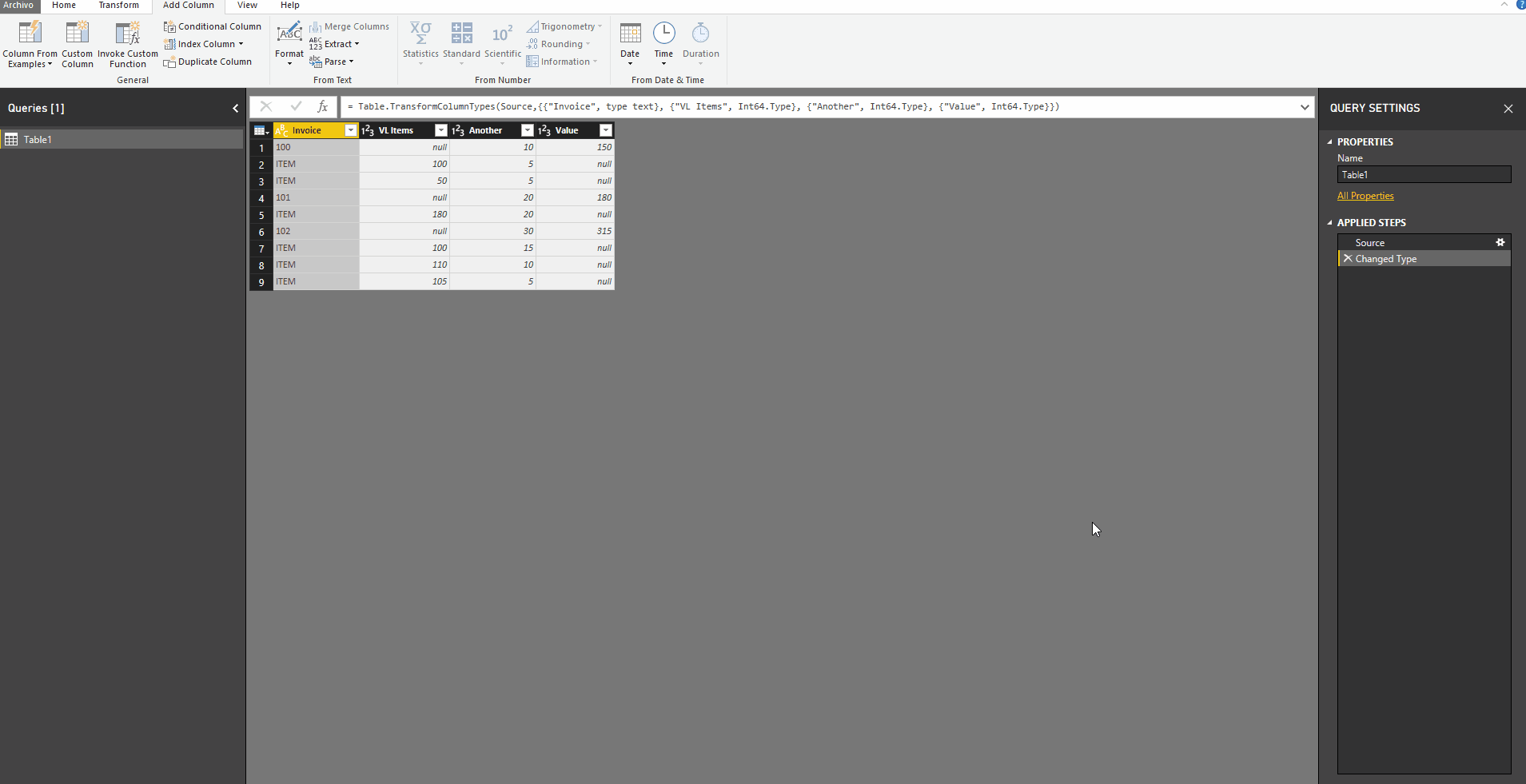Switch to the Transform tab
1526x784 pixels.
tap(118, 6)
